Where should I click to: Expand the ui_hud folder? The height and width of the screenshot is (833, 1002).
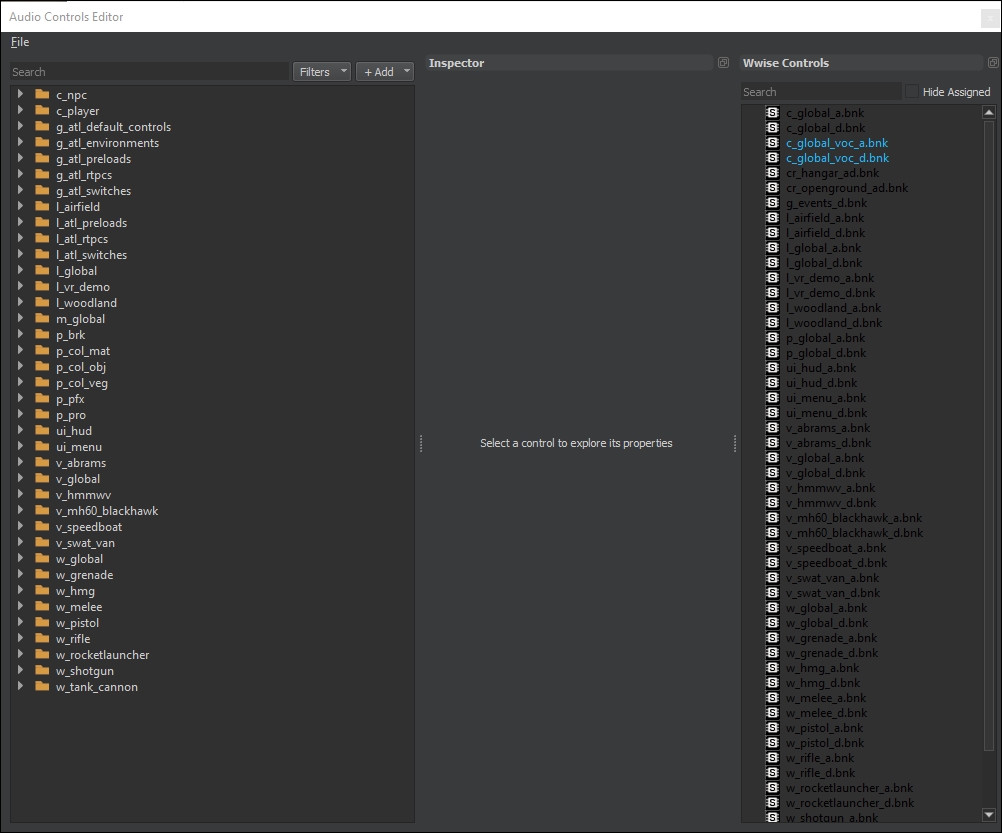point(20,431)
